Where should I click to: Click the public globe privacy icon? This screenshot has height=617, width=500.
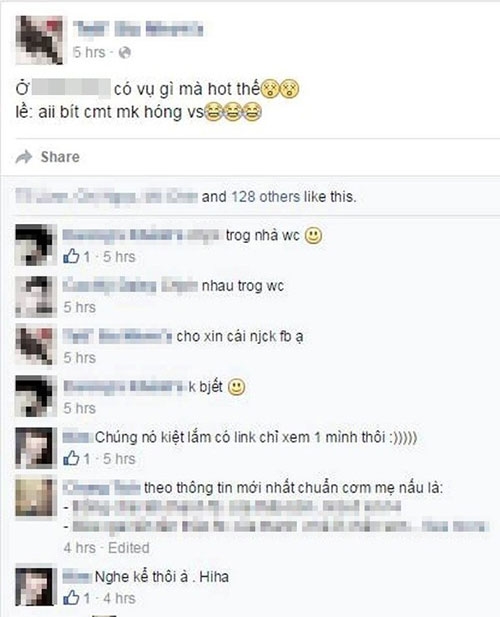124,53
